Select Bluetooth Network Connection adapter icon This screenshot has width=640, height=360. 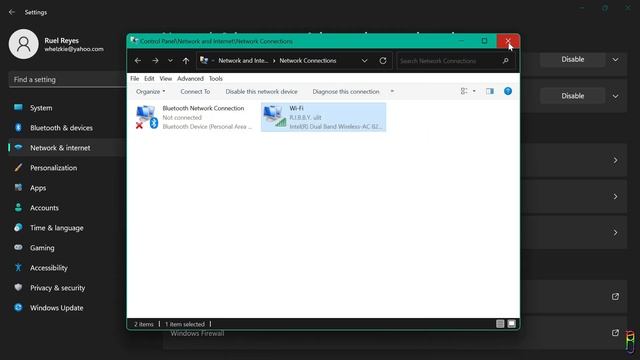pos(147,117)
